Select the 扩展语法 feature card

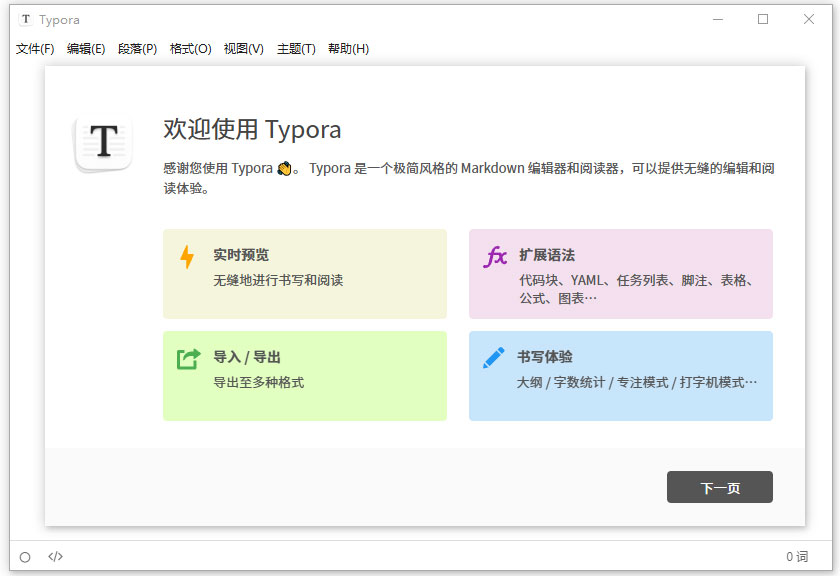coord(620,272)
